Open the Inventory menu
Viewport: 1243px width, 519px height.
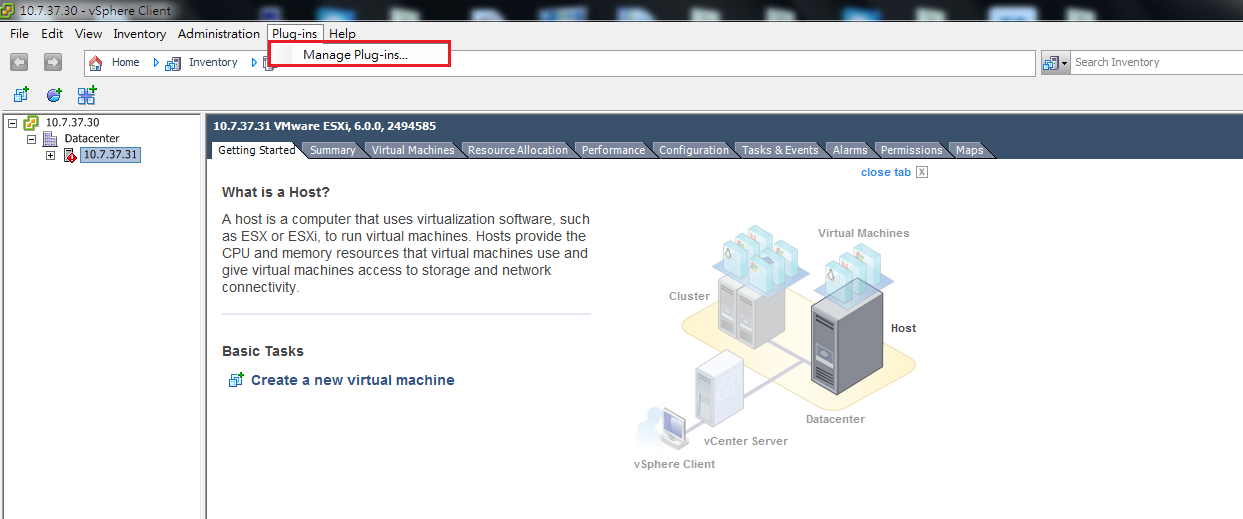[x=140, y=34]
